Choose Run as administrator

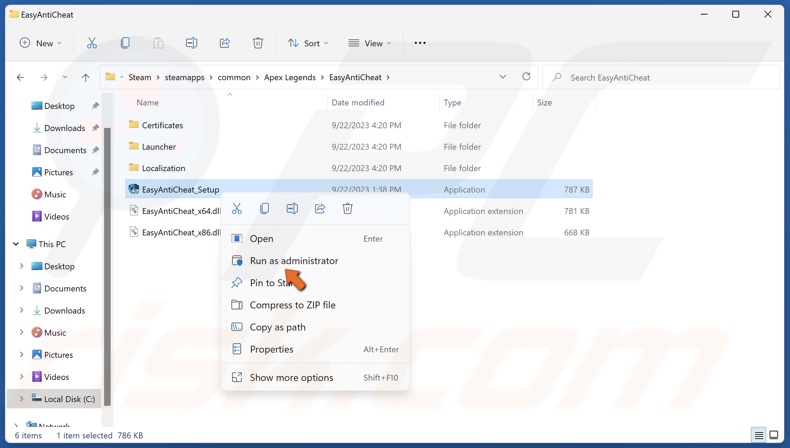[315, 261]
